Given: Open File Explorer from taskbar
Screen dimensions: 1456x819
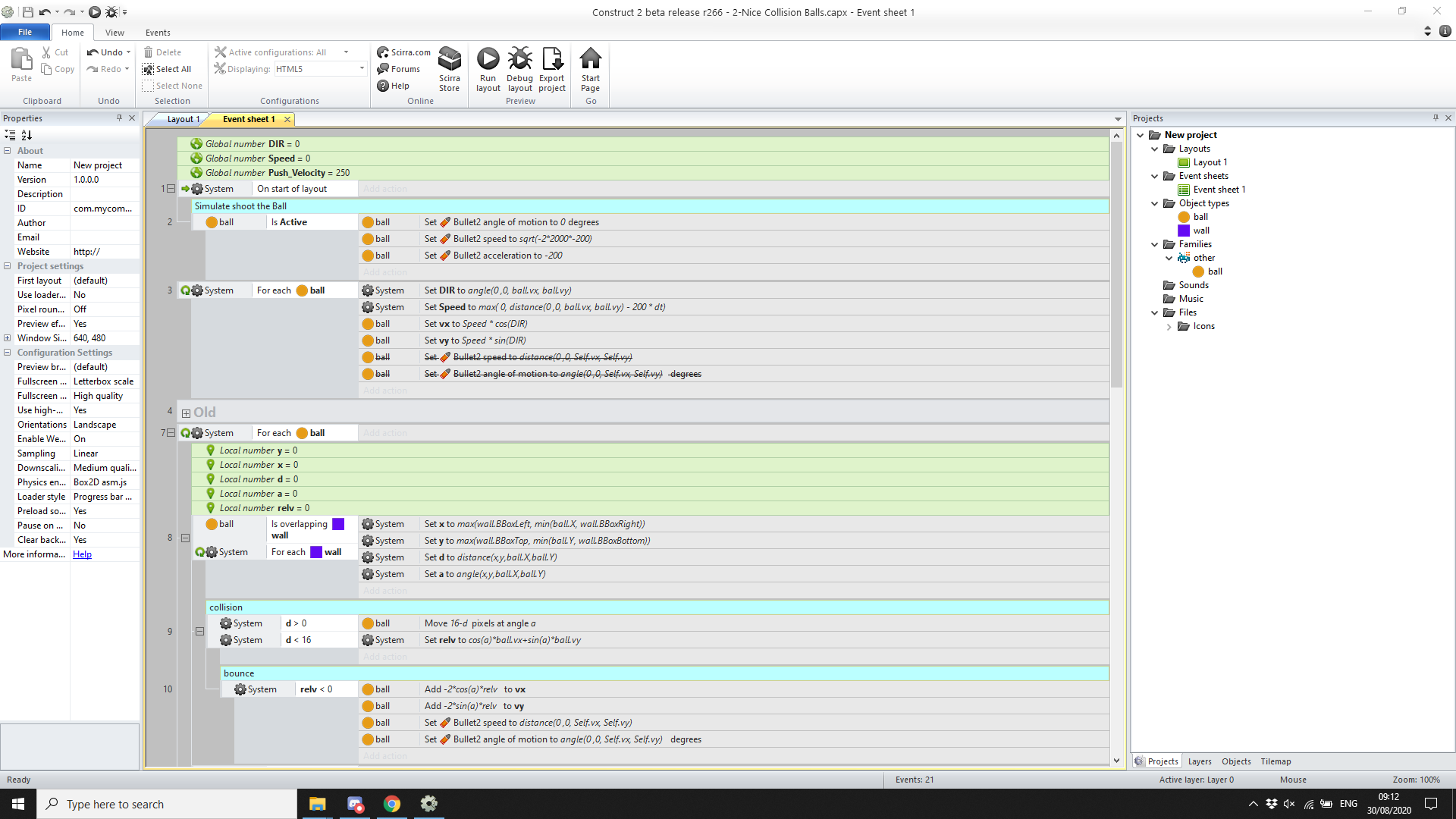Looking at the screenshot, I should [317, 804].
